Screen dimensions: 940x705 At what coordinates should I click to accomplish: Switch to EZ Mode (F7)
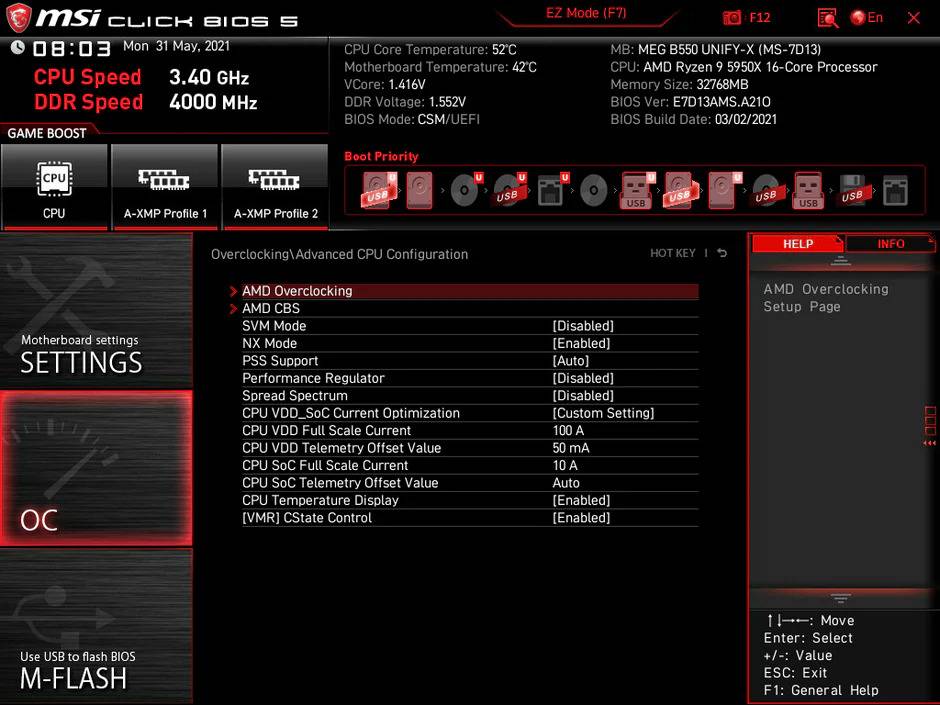(586, 14)
